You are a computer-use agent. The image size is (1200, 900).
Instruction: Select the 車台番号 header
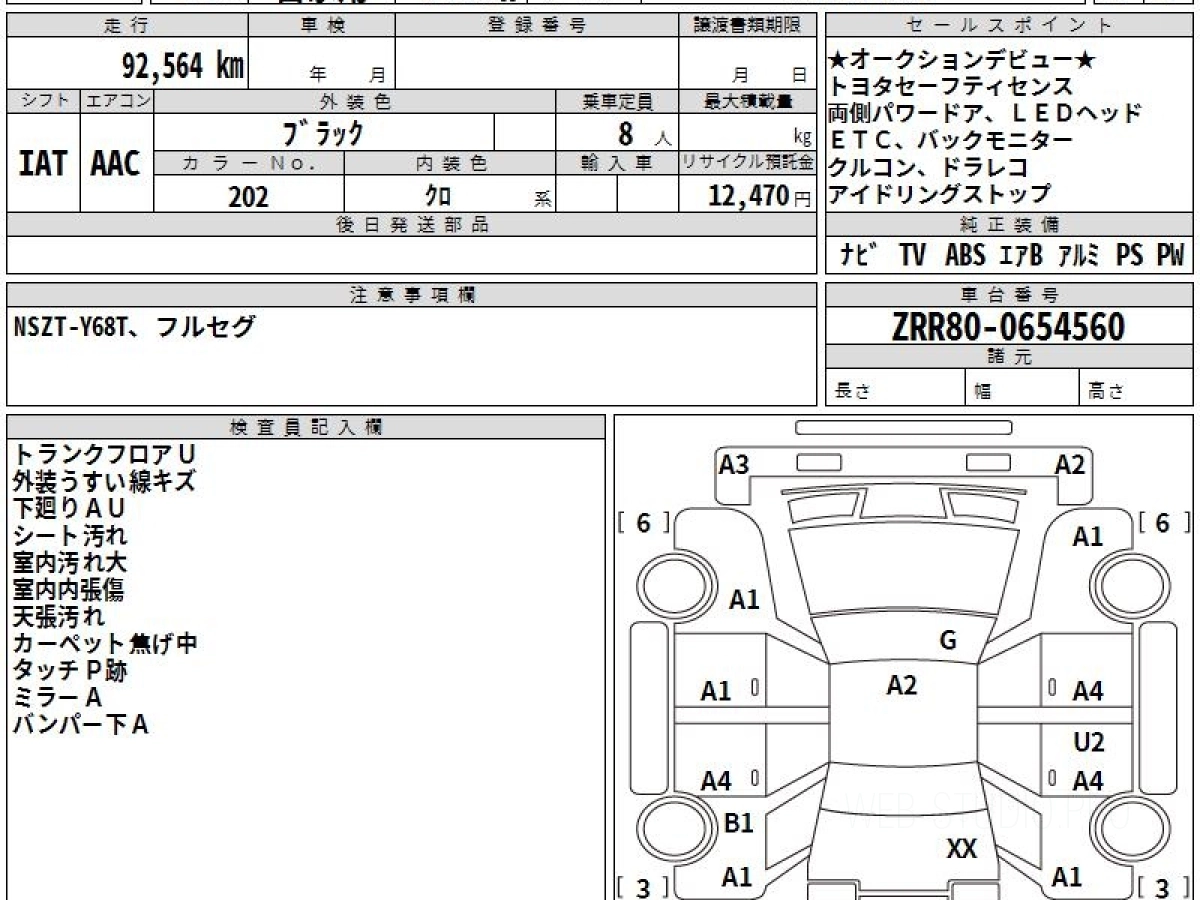1009,295
